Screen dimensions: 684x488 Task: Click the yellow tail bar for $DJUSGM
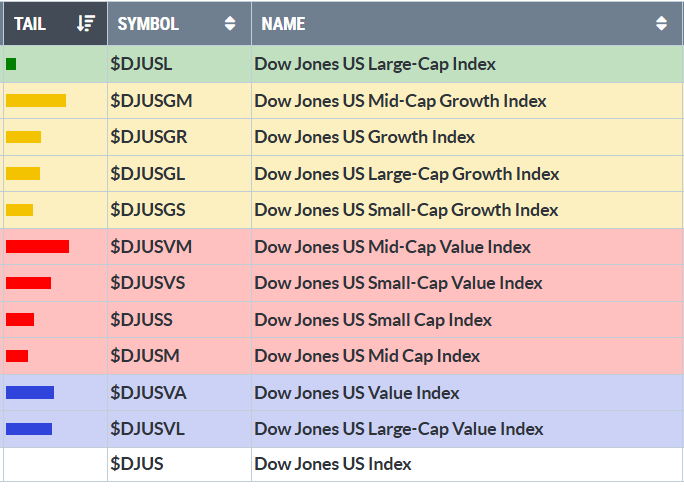36,100
